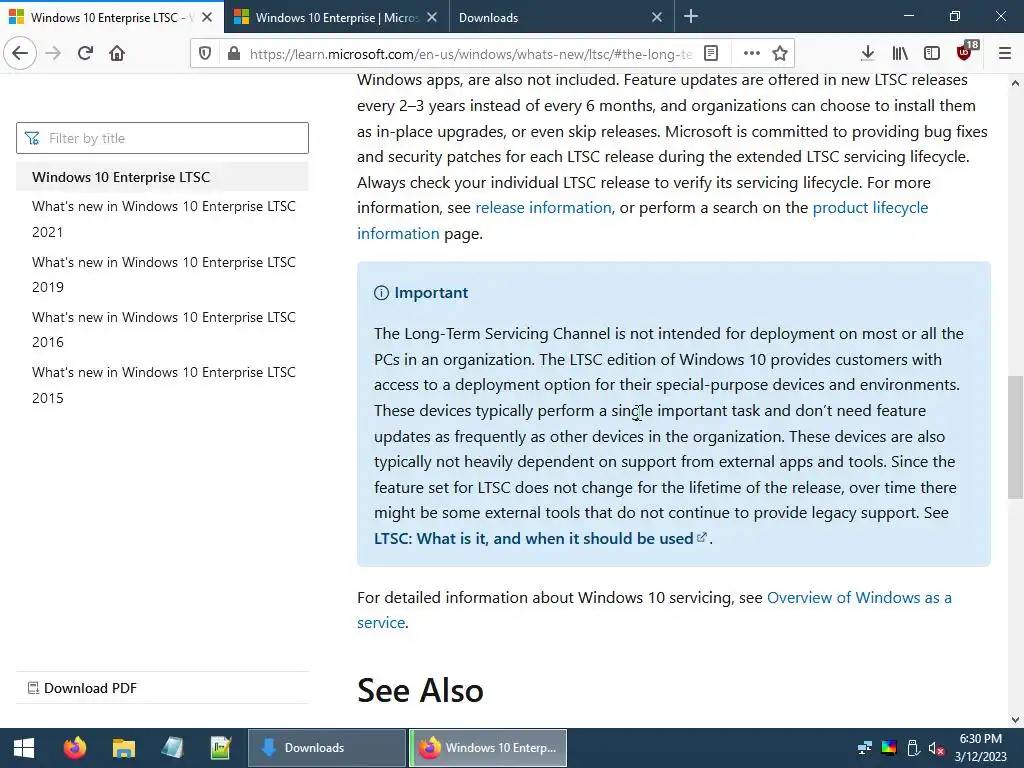Open LTSC: What is it link
Image resolution: width=1024 pixels, height=768 pixels.
(x=534, y=539)
